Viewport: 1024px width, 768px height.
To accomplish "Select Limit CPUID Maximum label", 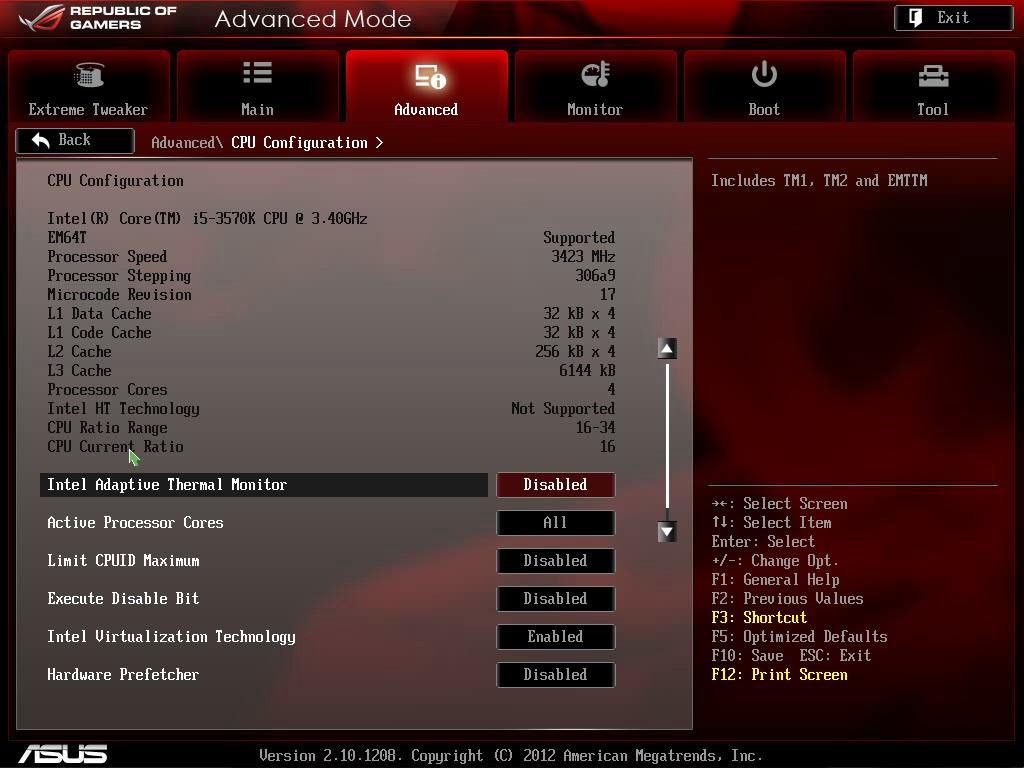I will 123,560.
